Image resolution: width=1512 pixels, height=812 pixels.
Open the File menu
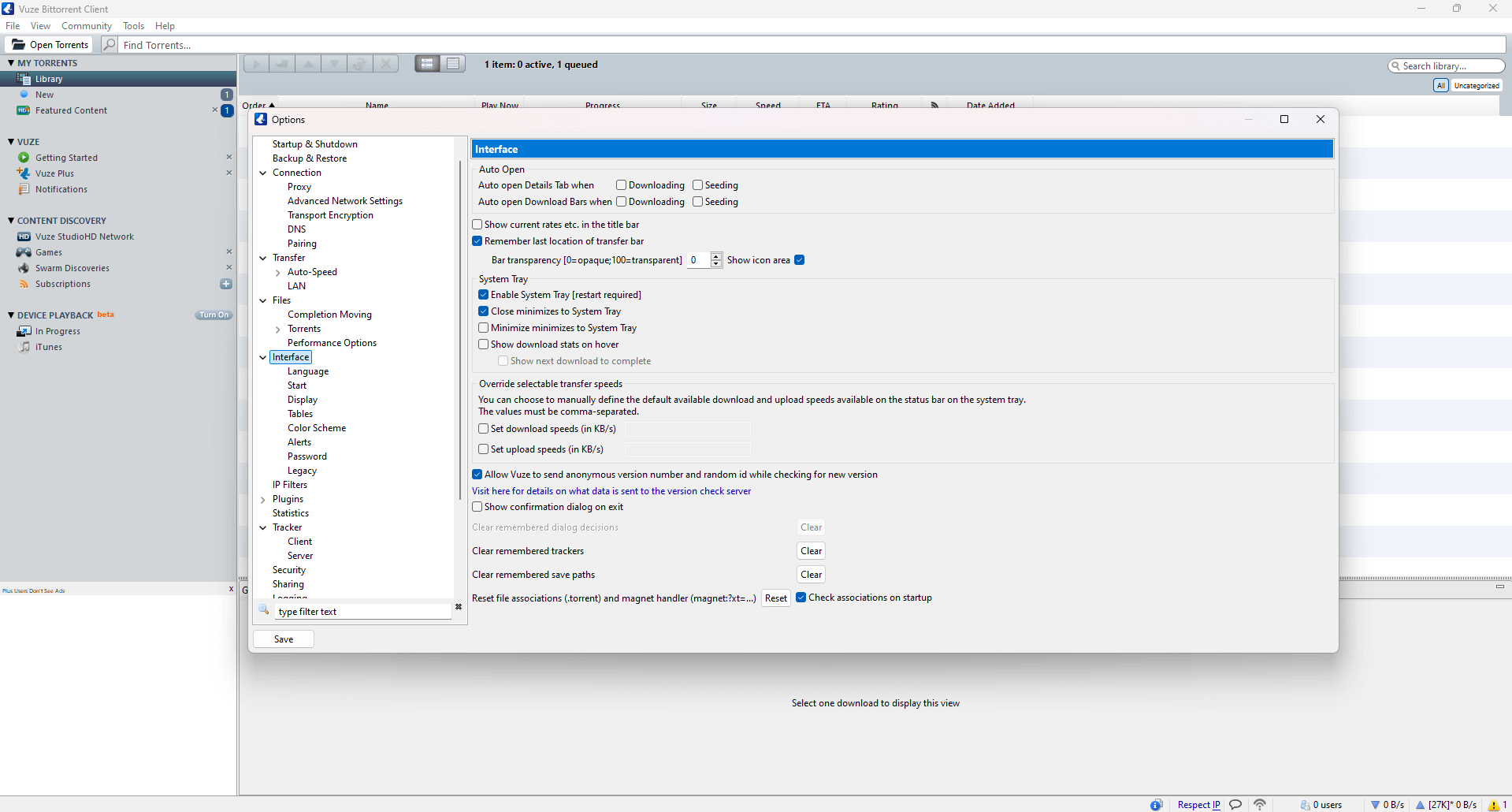(x=13, y=26)
